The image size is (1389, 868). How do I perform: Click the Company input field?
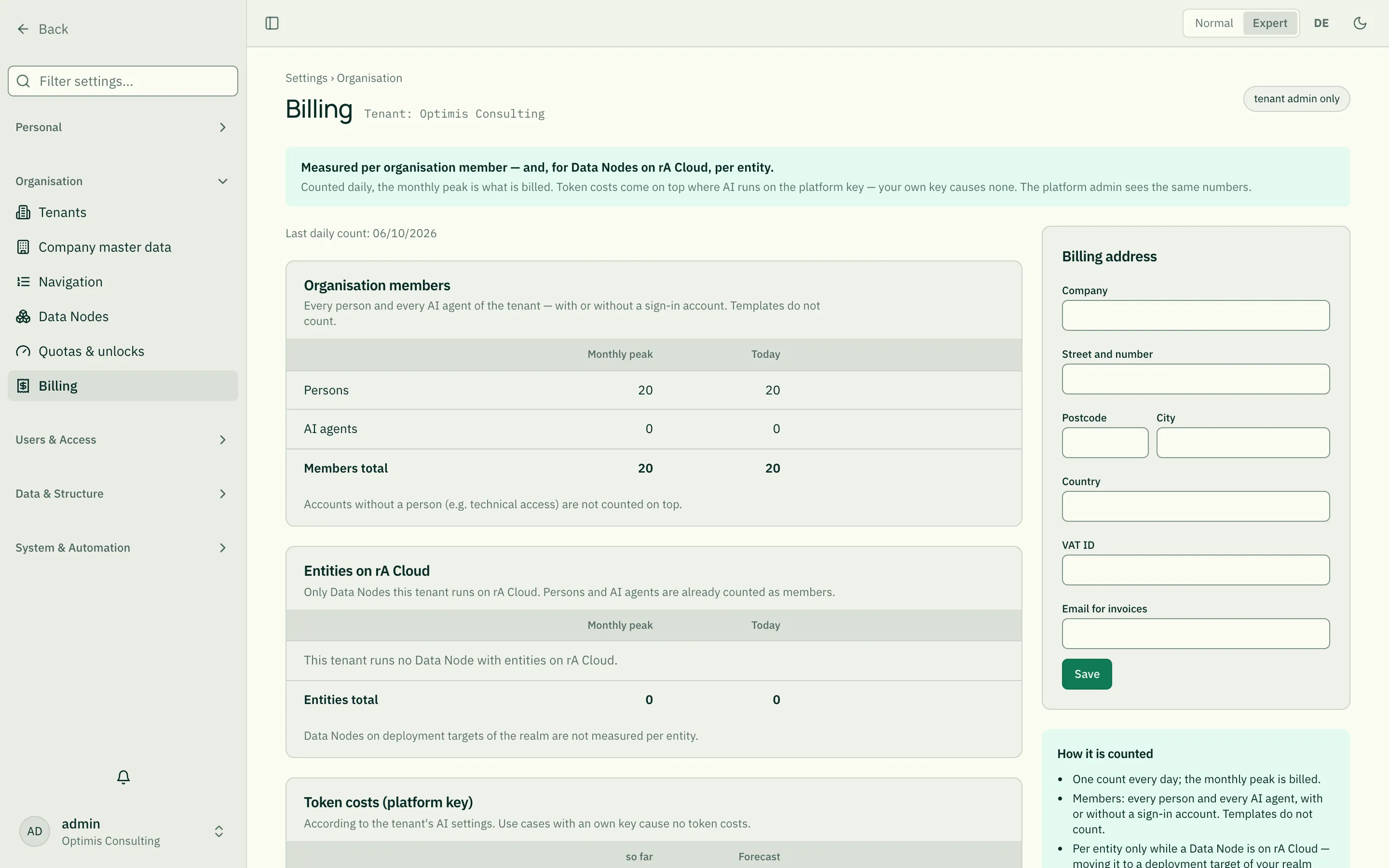point(1196,315)
